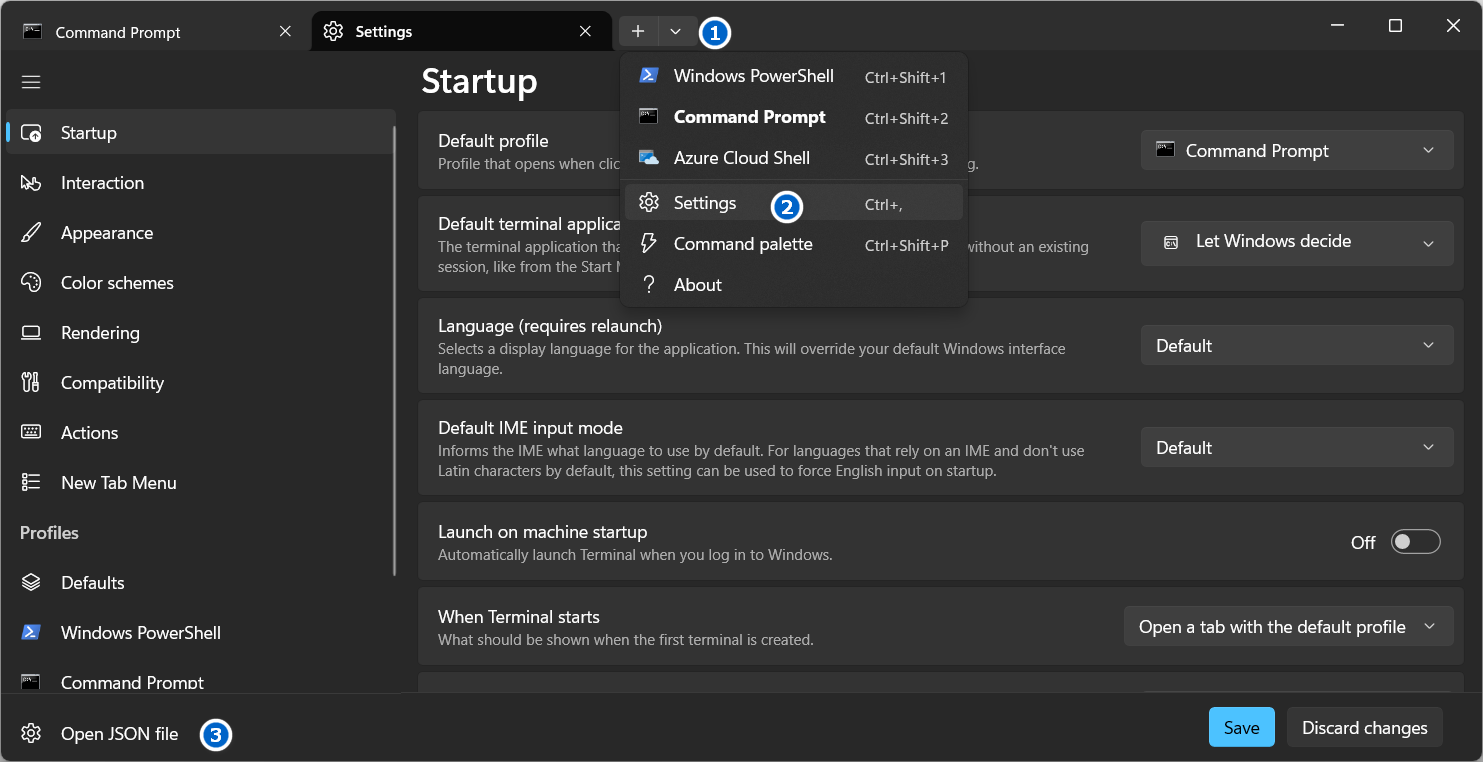Click the Actions keyboard icon
The image size is (1483, 762).
[x=31, y=433]
